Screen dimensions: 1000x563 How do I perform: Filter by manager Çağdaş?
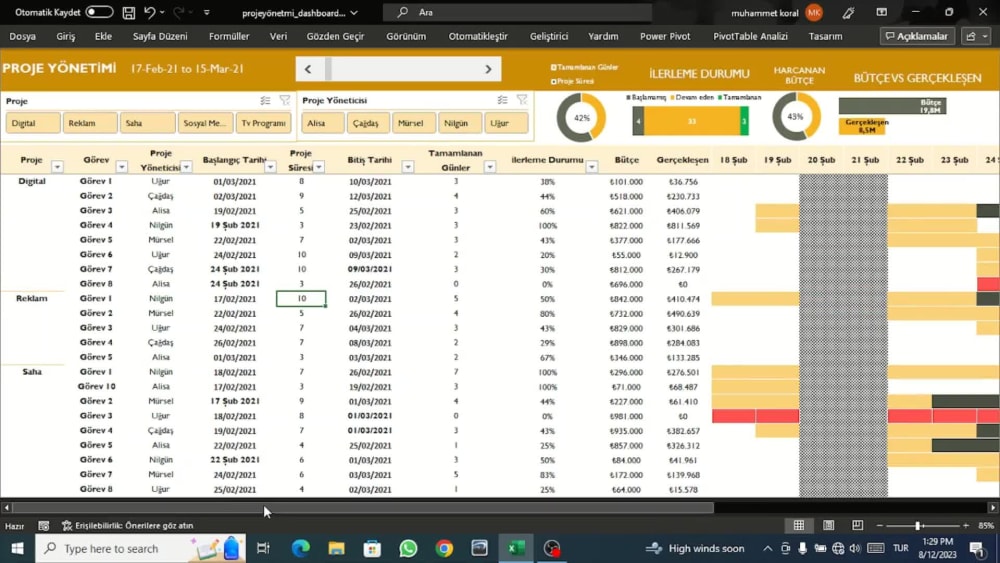point(368,123)
